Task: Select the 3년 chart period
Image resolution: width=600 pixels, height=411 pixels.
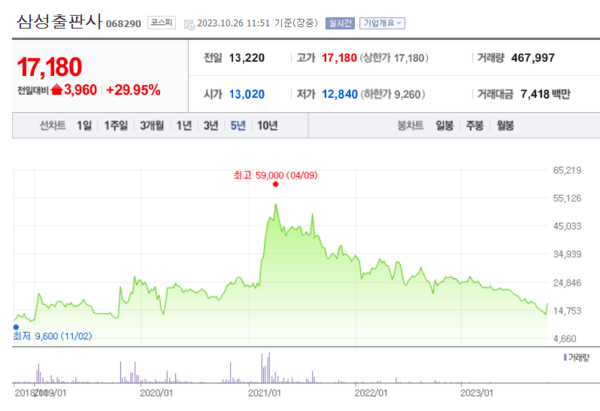Action: click(x=210, y=126)
